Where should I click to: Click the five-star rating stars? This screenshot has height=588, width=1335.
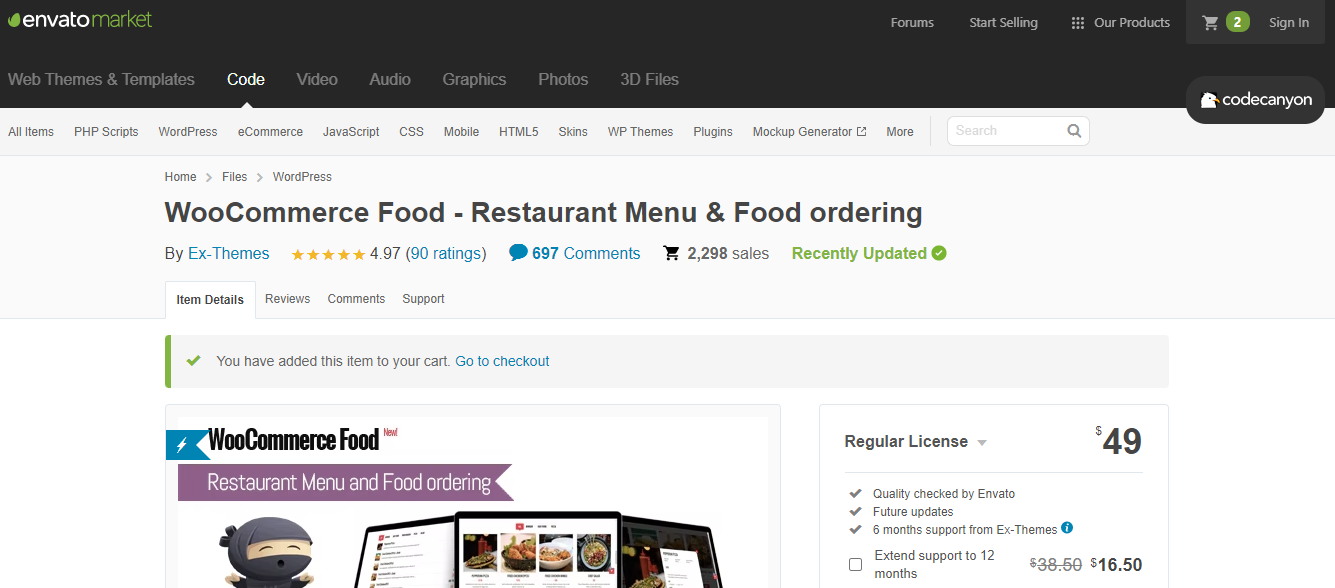(x=328, y=254)
